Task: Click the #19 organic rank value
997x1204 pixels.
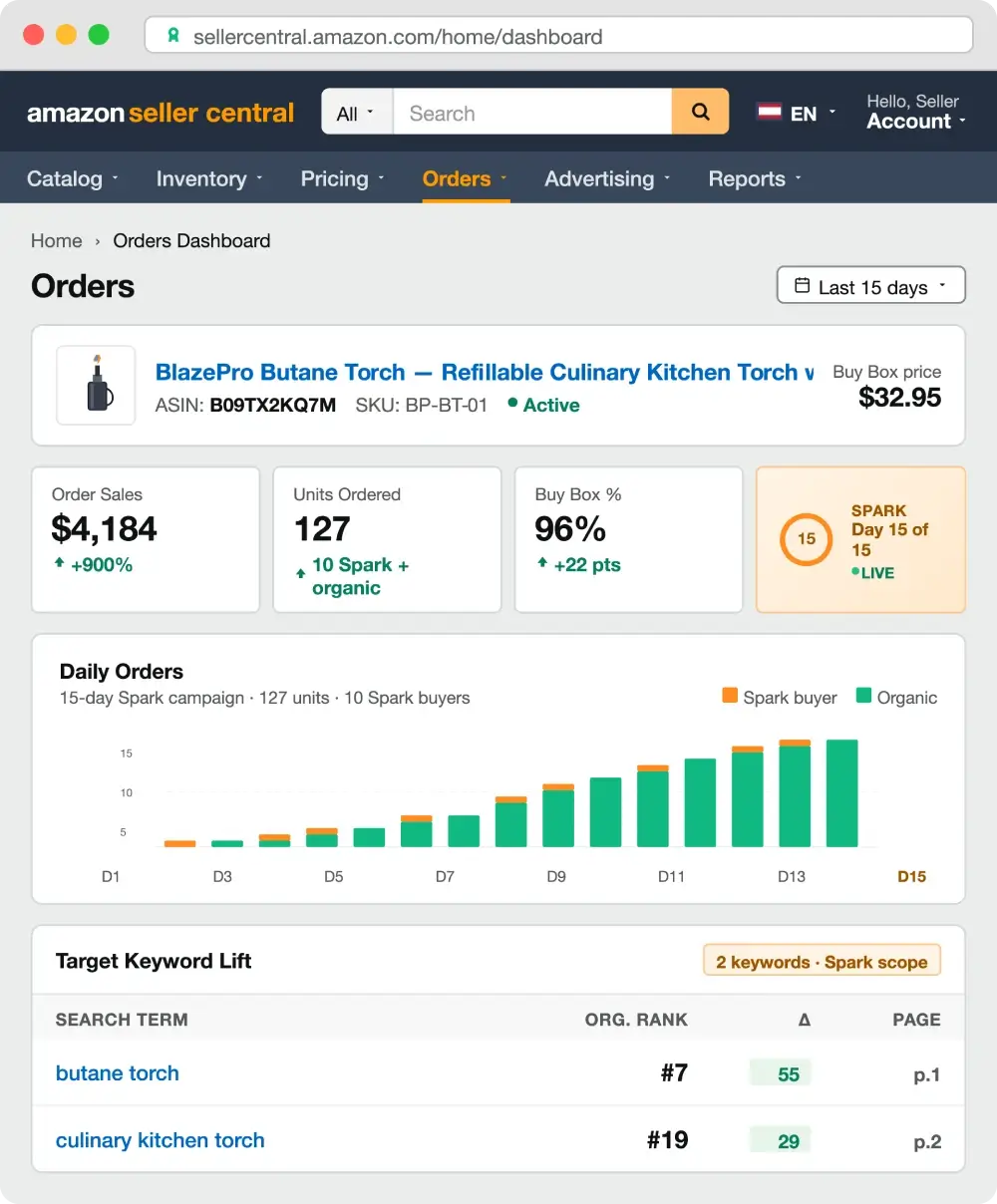Action: coord(668,1139)
